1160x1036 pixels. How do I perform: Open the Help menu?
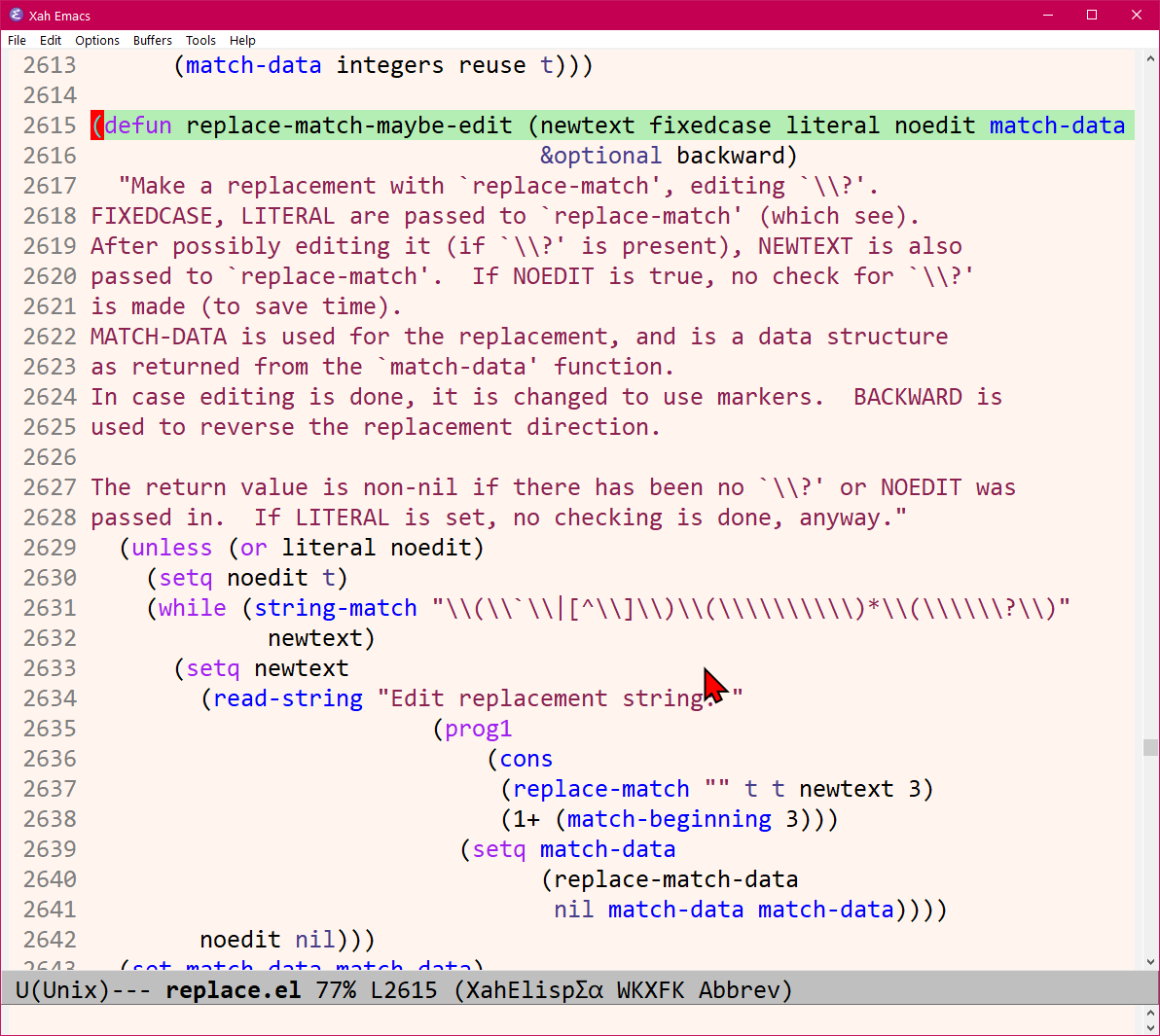click(242, 40)
